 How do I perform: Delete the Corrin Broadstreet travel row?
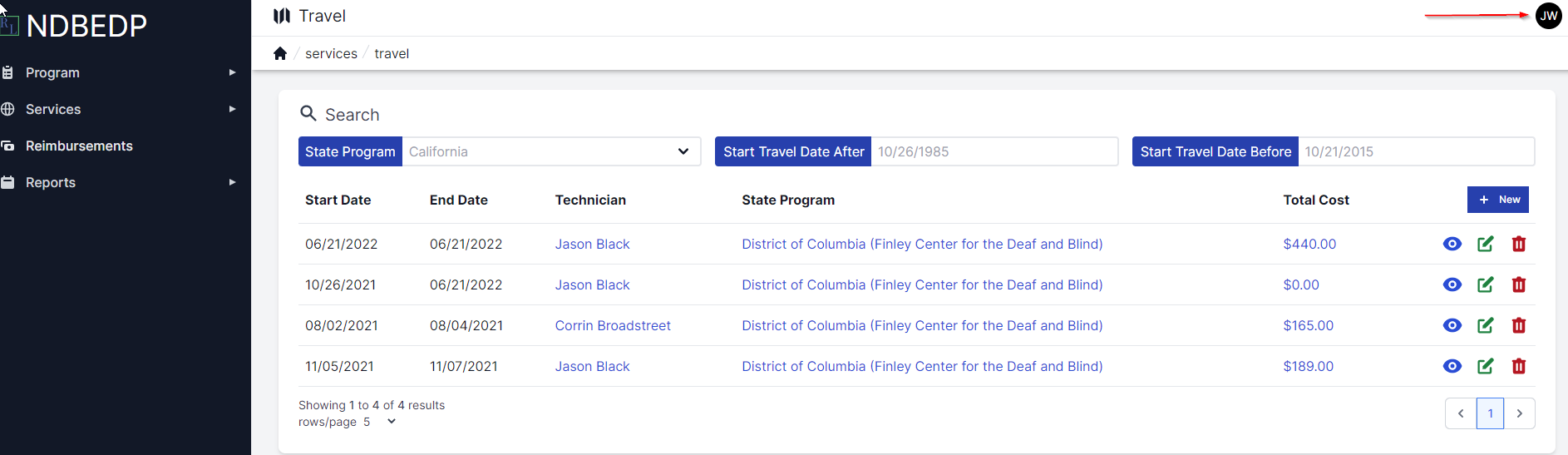pyautogui.click(x=1518, y=325)
